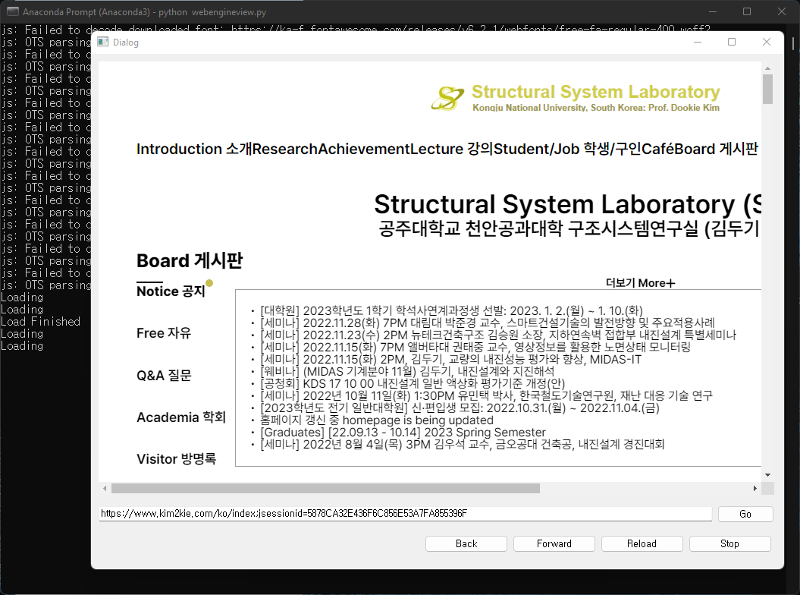Click the vertical scrollbar down arrow
The width and height of the screenshot is (800, 595).
767,475
